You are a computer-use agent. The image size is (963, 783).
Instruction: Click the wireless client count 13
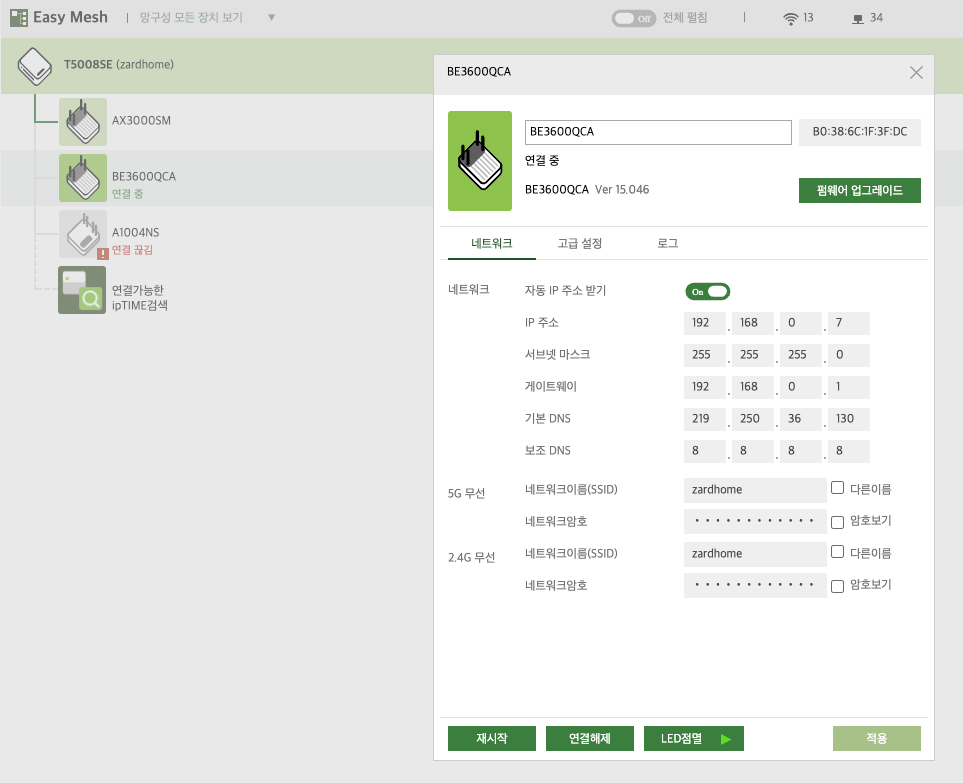point(808,18)
